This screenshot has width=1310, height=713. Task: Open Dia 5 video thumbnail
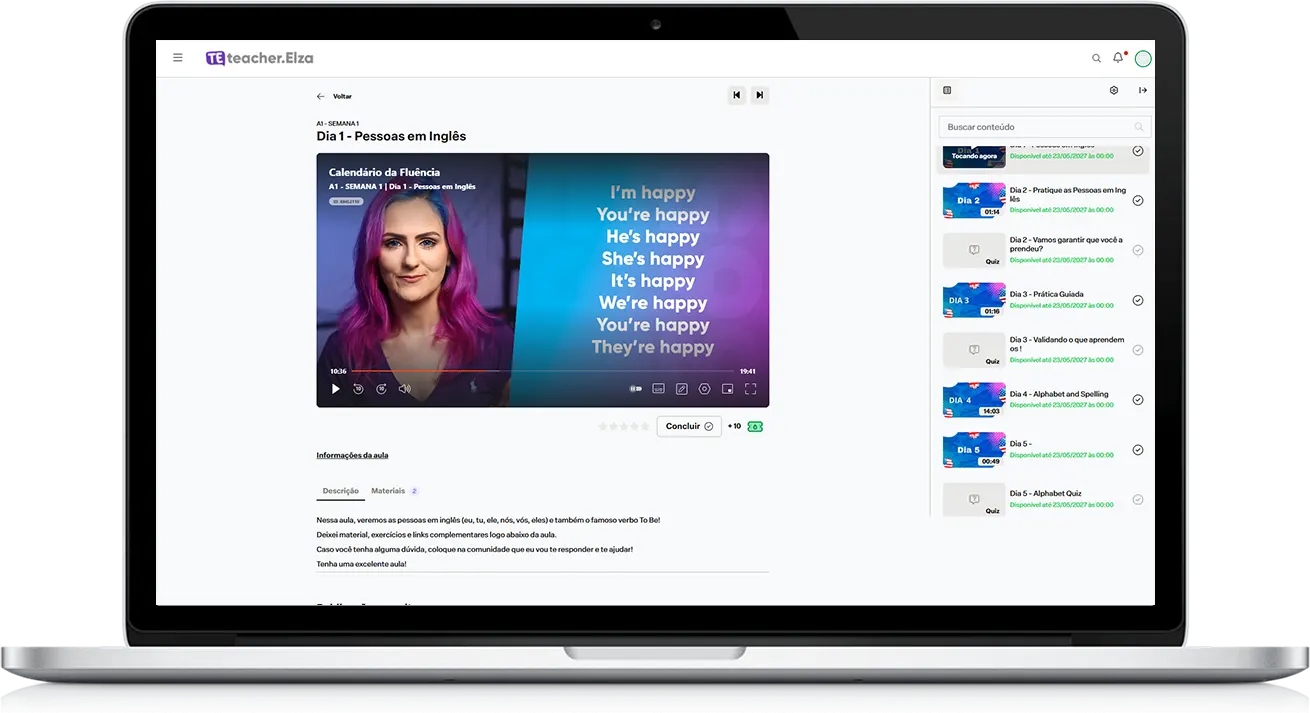click(x=974, y=450)
